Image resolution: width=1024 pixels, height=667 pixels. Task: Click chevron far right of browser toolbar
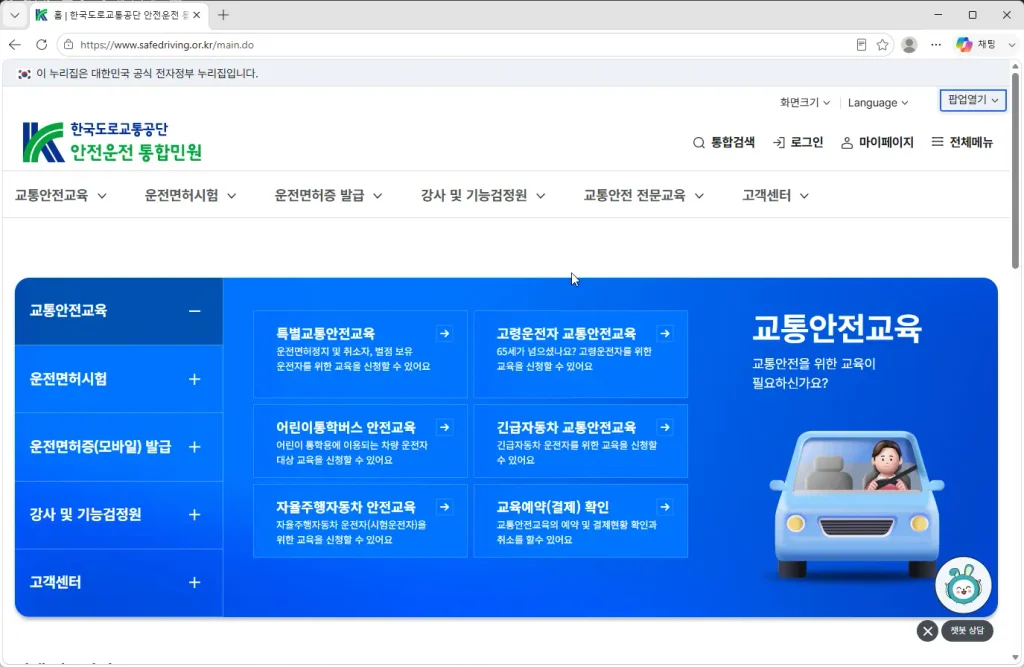1012,44
